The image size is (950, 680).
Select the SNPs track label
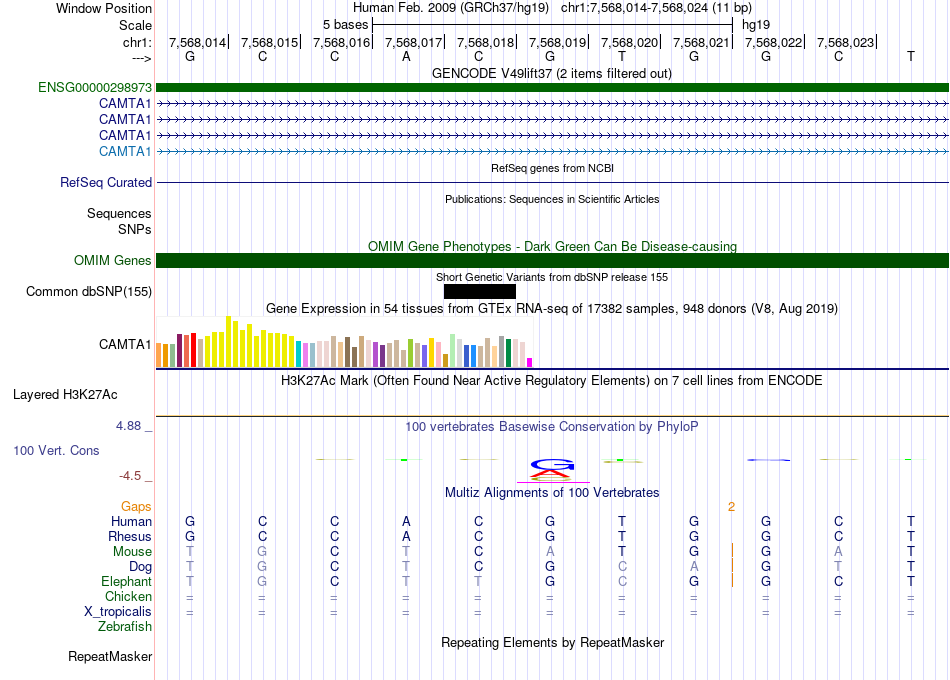point(135,230)
